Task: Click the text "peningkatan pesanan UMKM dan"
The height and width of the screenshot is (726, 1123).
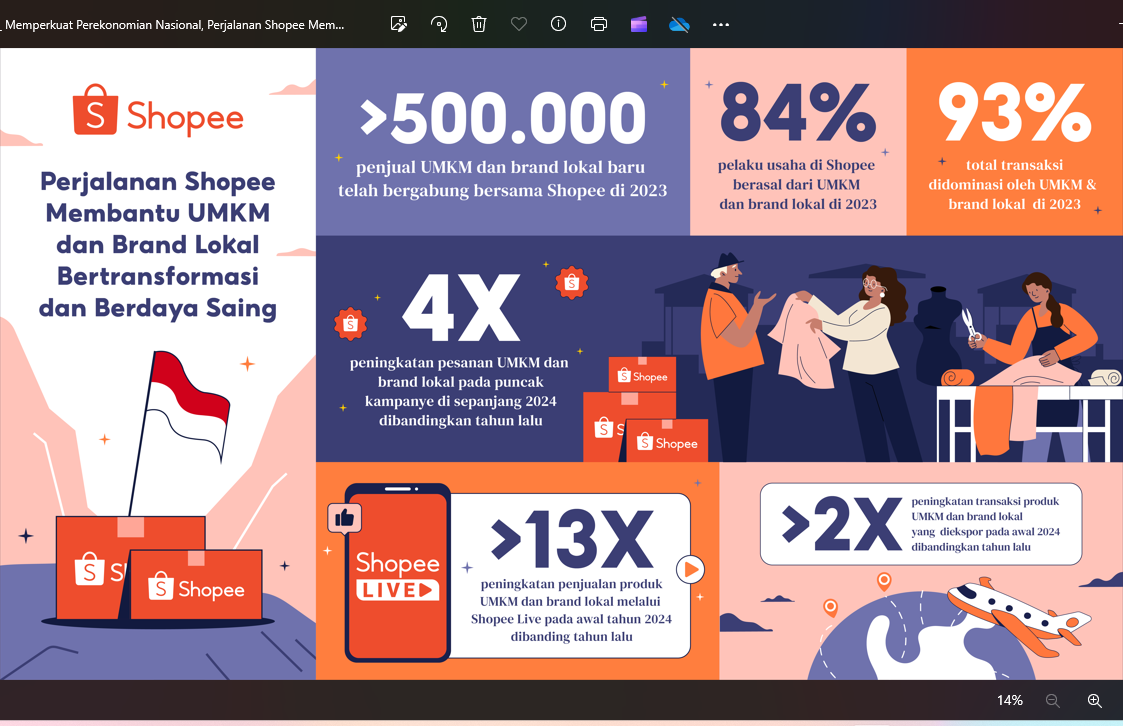Action: point(459,363)
